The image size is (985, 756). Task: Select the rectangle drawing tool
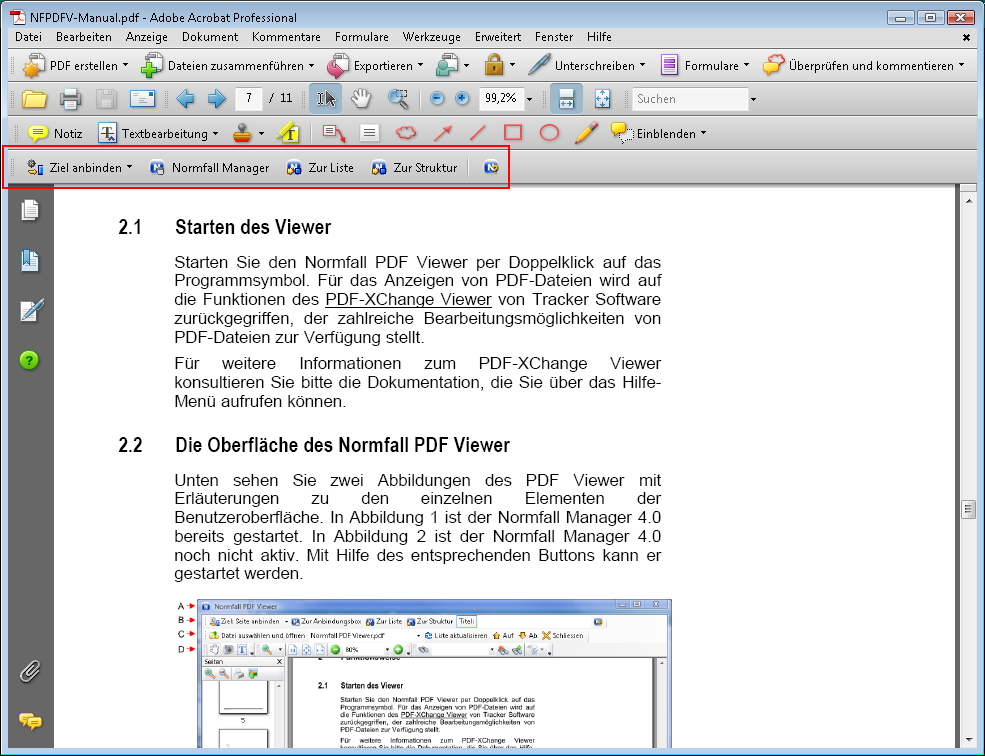[x=513, y=133]
